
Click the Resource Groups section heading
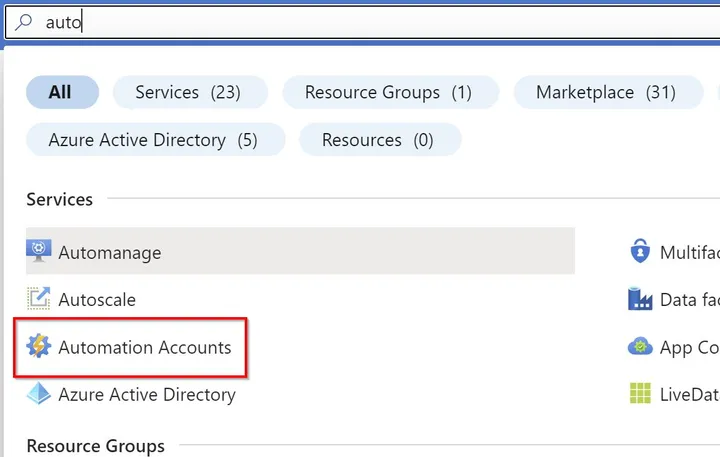point(96,446)
